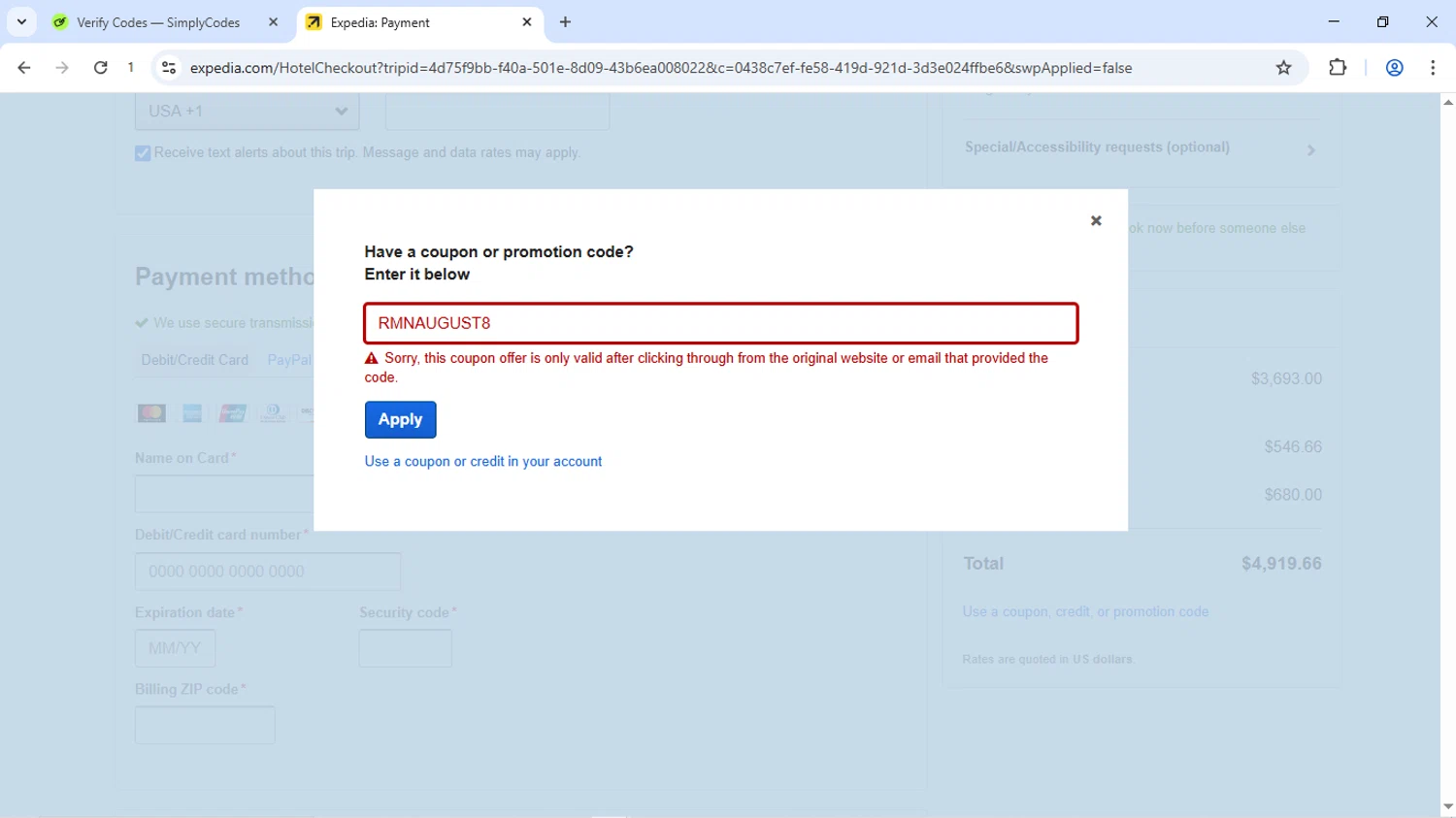Open the Chrome profile icon
1456x818 pixels.
[x=1394, y=68]
